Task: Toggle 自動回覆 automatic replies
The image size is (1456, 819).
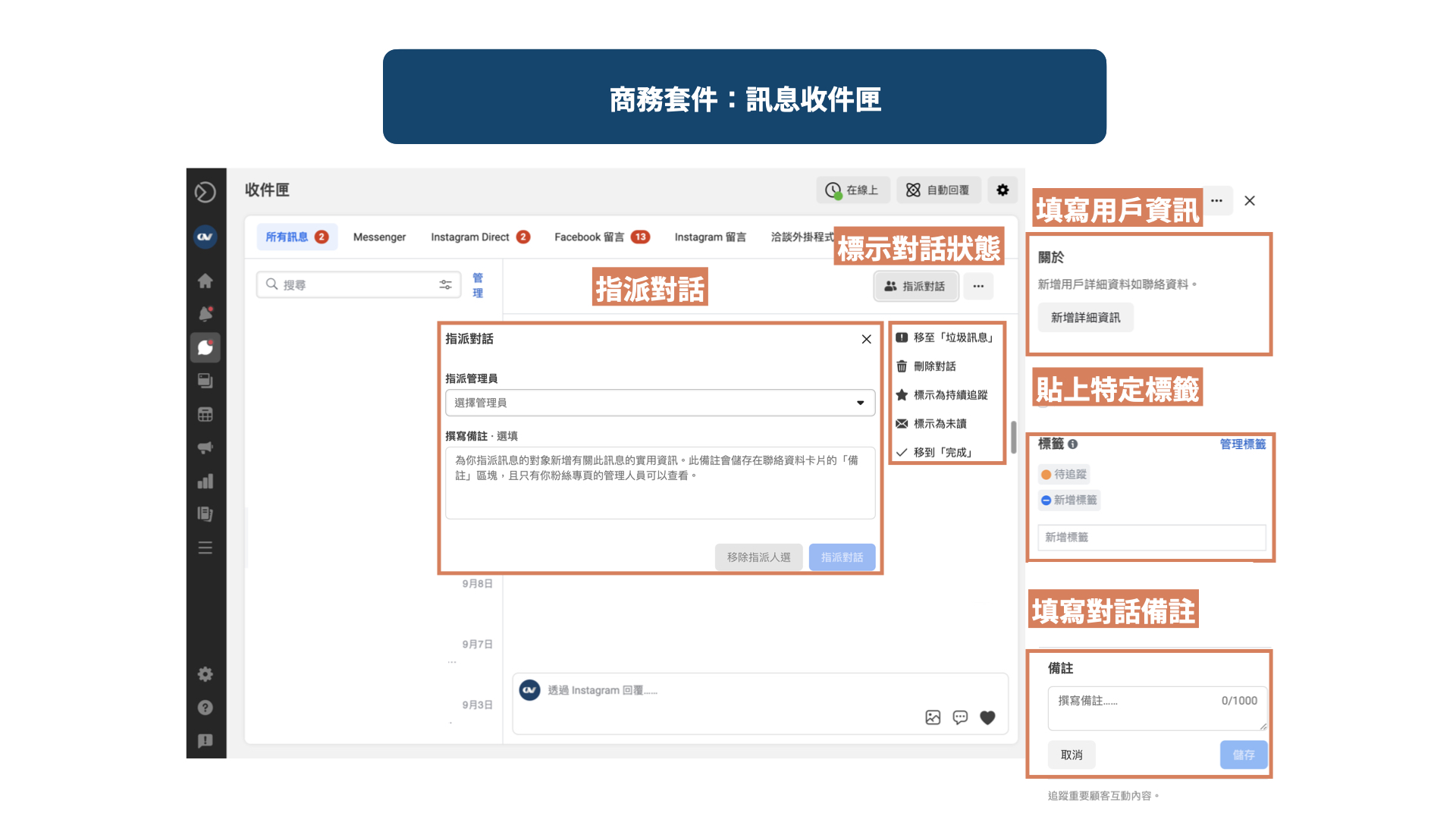Action: pyautogui.click(x=938, y=190)
